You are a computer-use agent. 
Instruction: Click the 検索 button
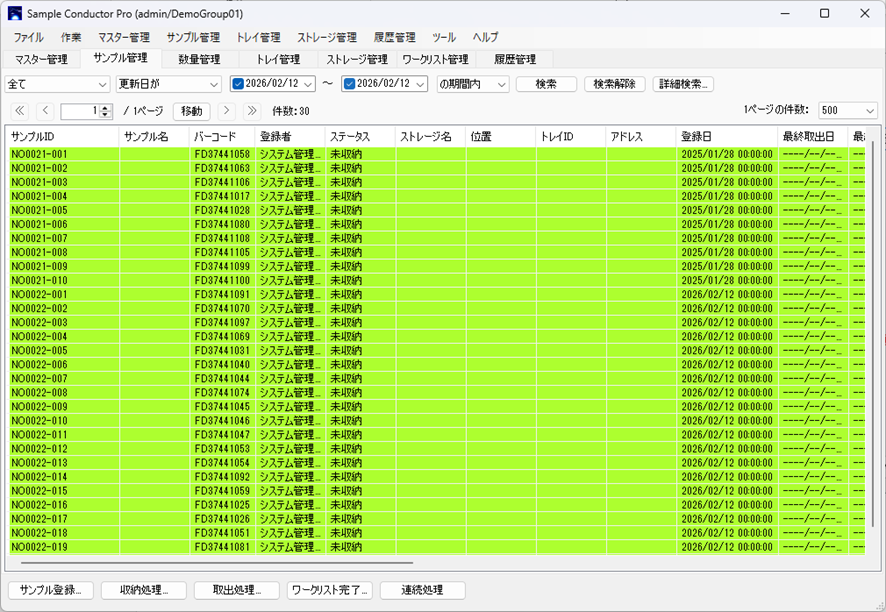click(546, 84)
